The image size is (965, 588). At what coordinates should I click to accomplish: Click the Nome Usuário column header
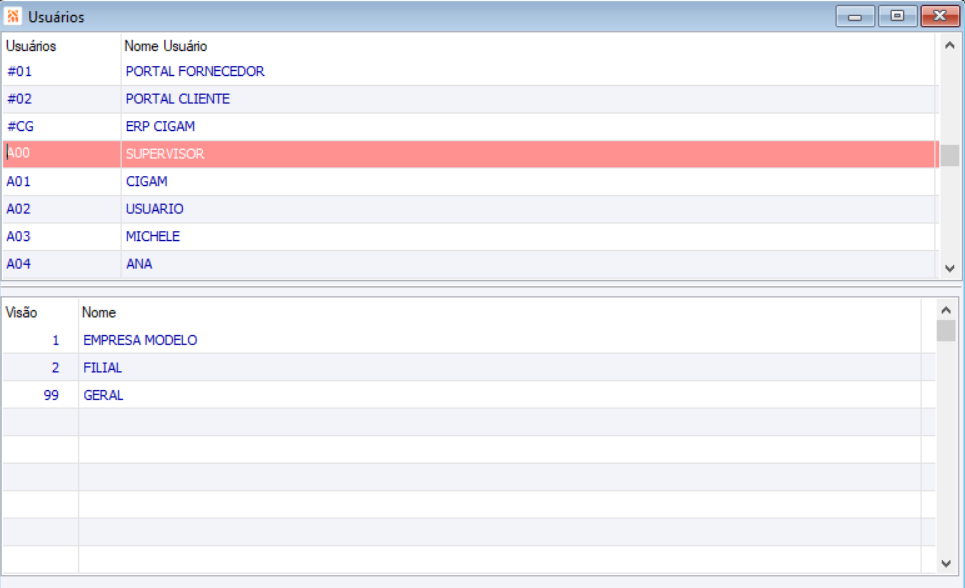(x=166, y=46)
